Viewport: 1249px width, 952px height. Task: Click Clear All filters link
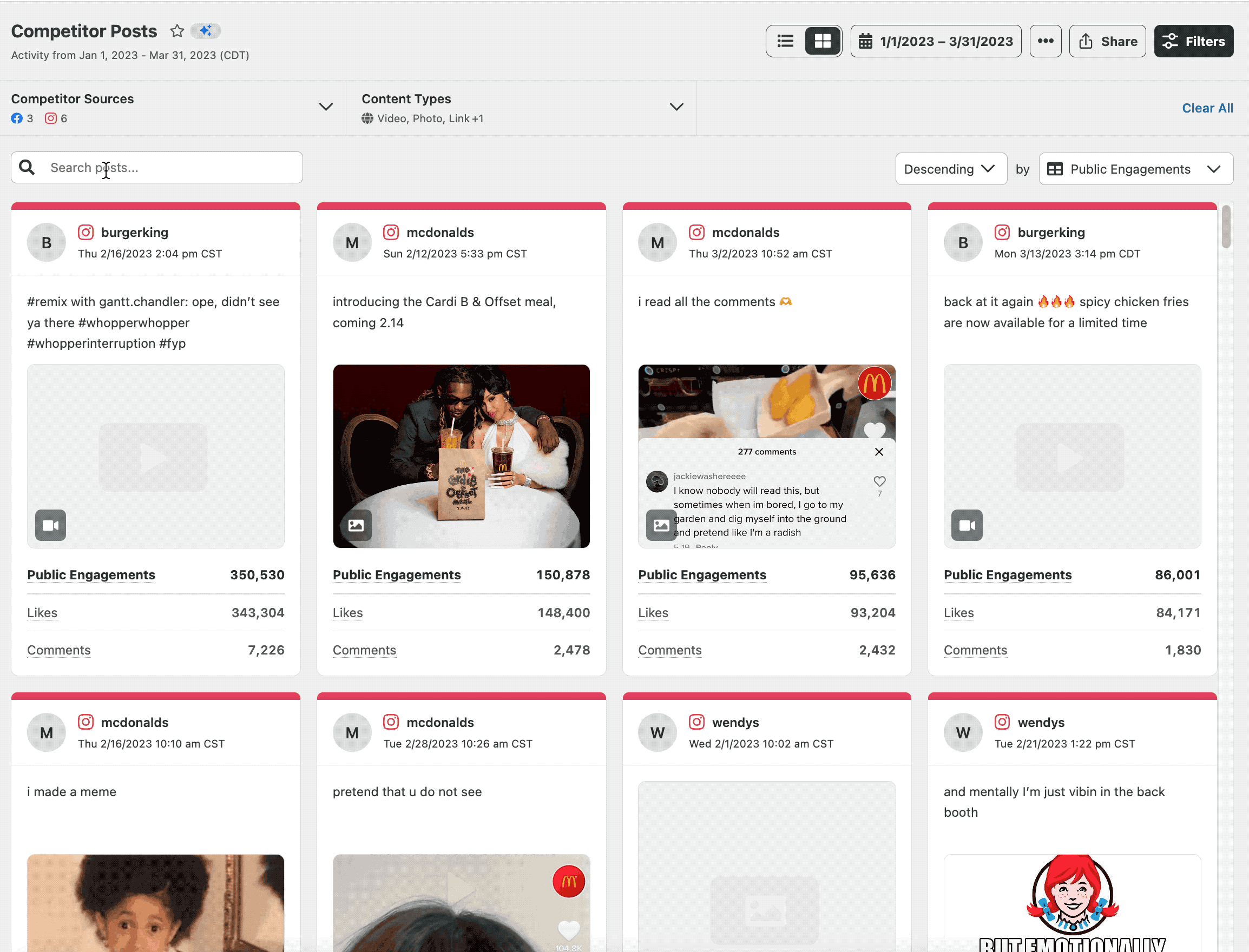coord(1207,108)
